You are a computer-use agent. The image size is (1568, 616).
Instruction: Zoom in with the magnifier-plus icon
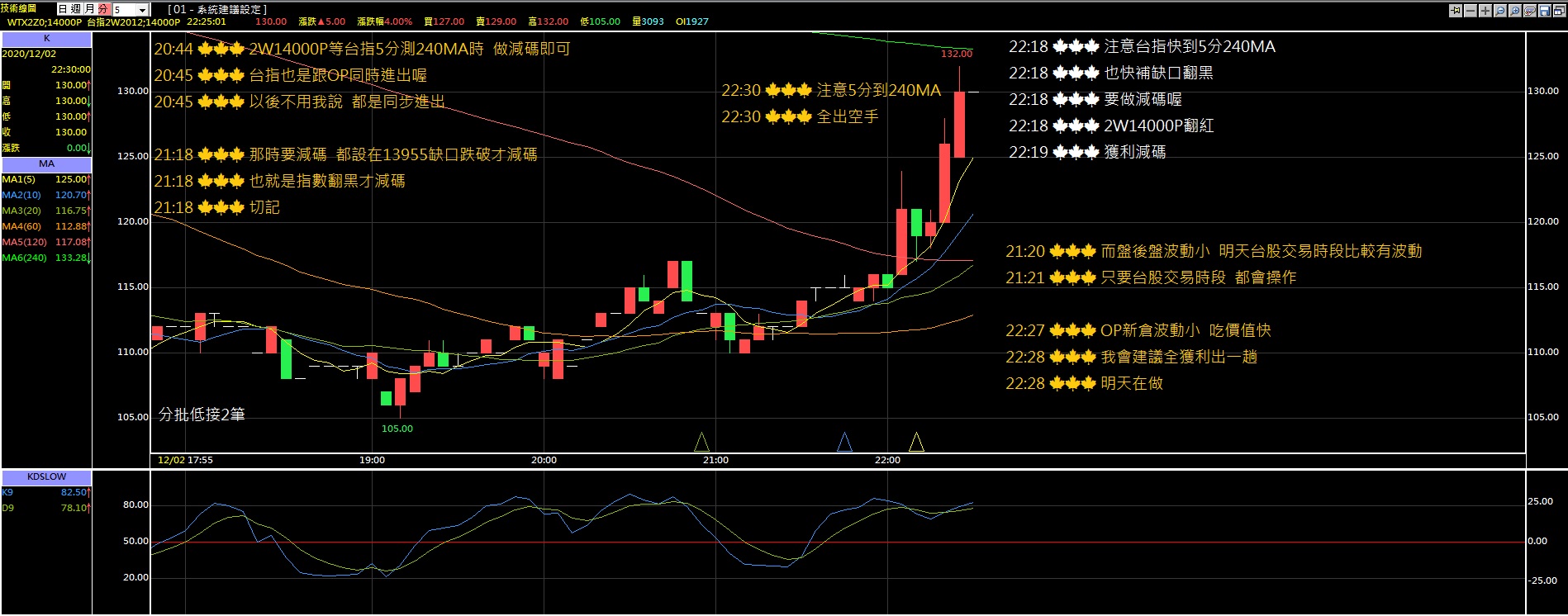coord(1515,11)
